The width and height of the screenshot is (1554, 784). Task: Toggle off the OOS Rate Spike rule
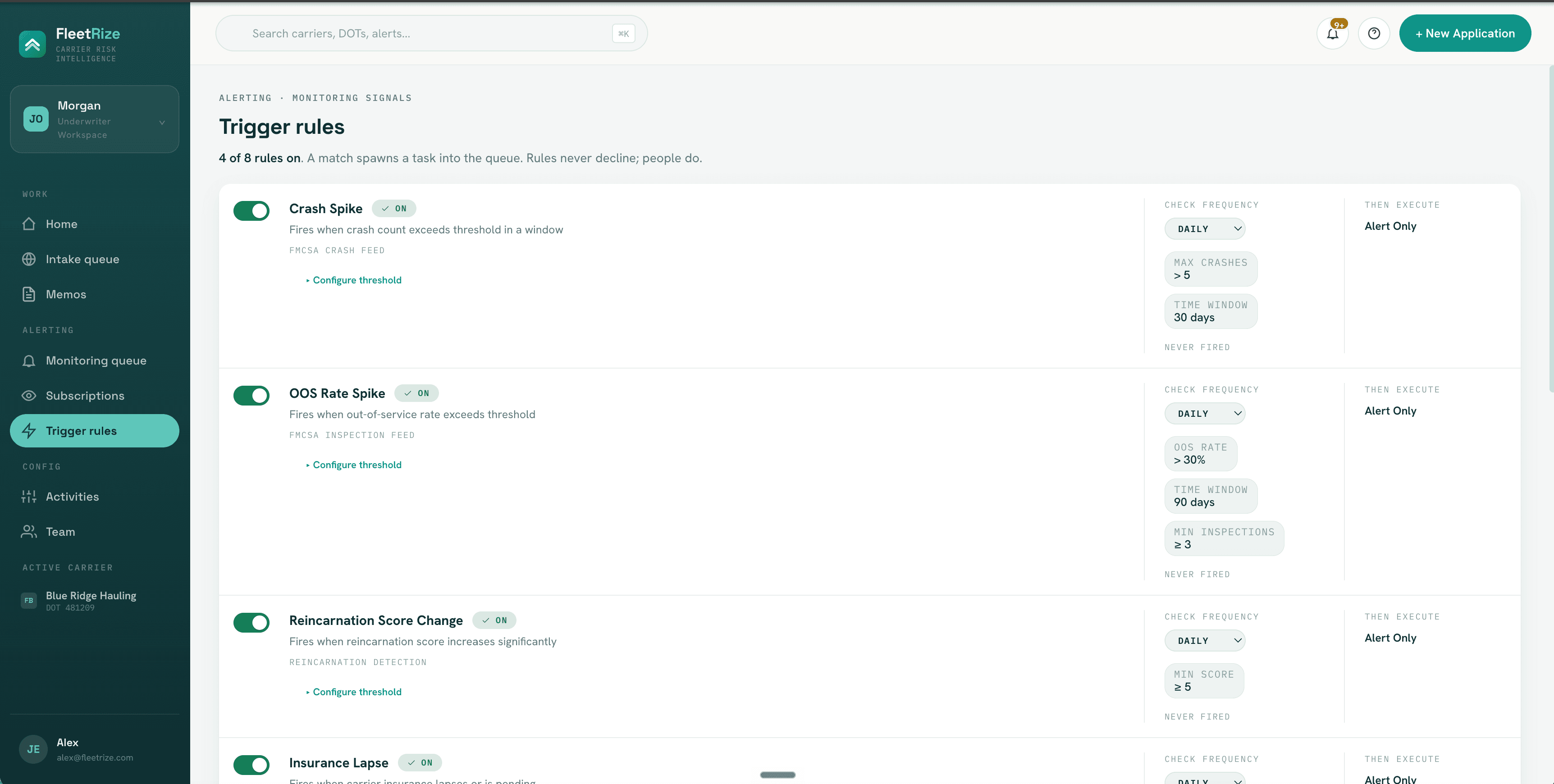click(x=251, y=396)
